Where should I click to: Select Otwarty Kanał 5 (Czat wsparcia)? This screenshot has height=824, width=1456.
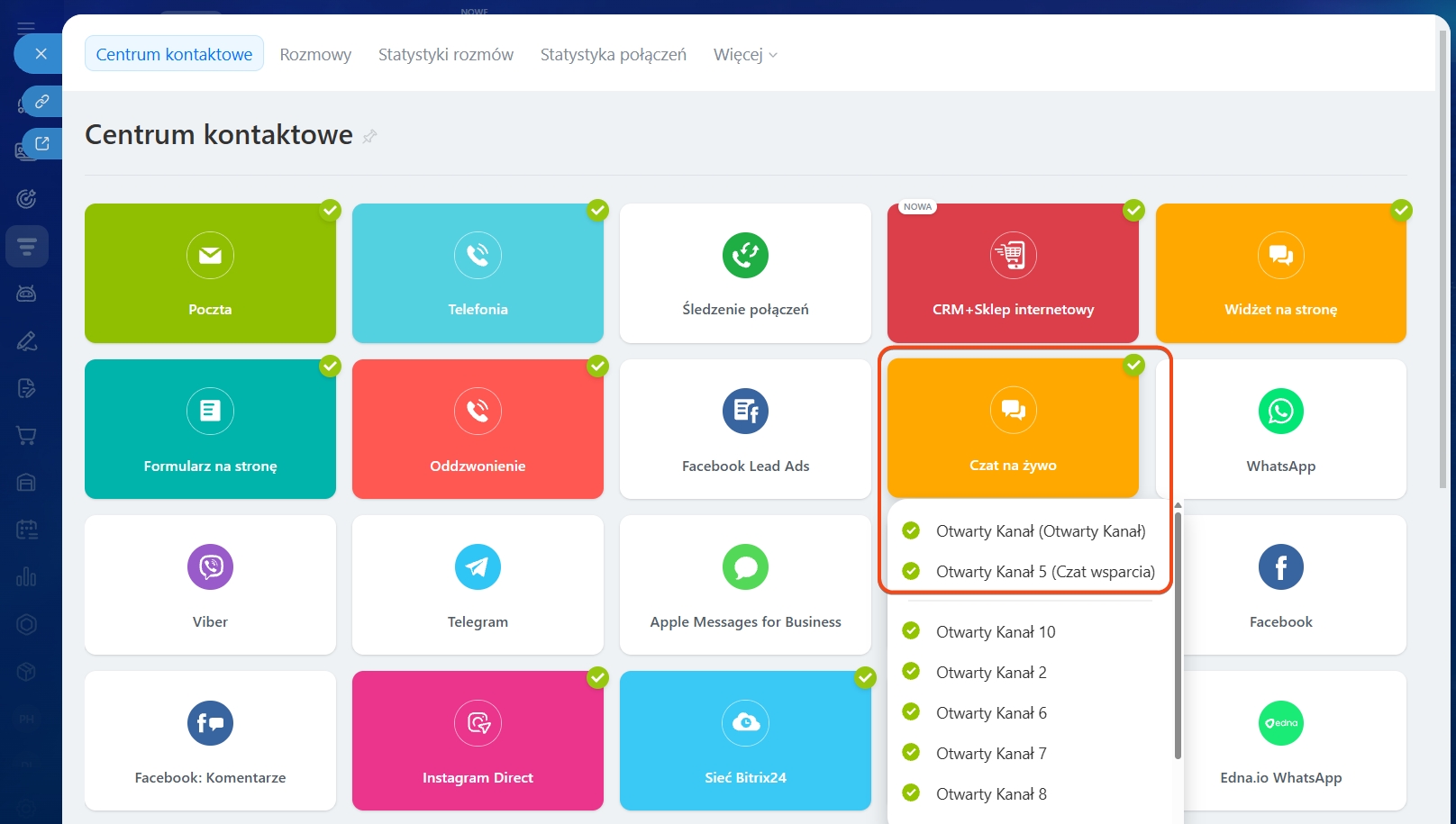coord(1044,572)
